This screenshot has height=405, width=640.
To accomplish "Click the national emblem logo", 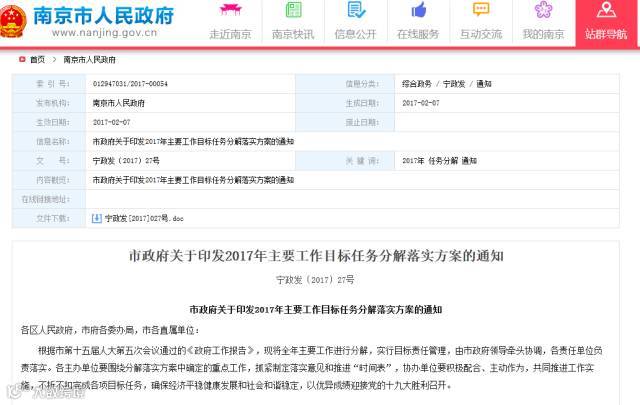I will click(12, 20).
